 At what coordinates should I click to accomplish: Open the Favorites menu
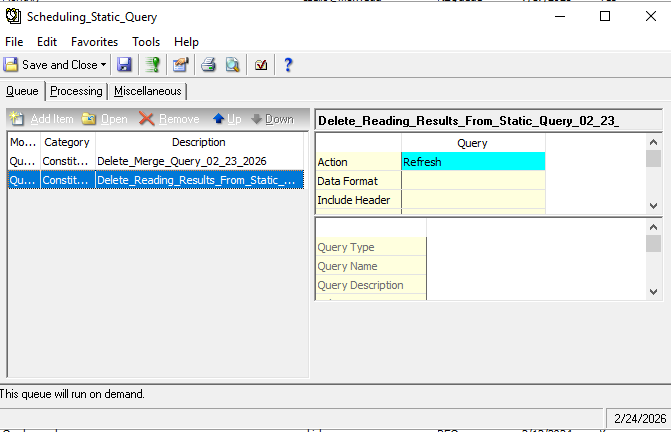click(95, 42)
